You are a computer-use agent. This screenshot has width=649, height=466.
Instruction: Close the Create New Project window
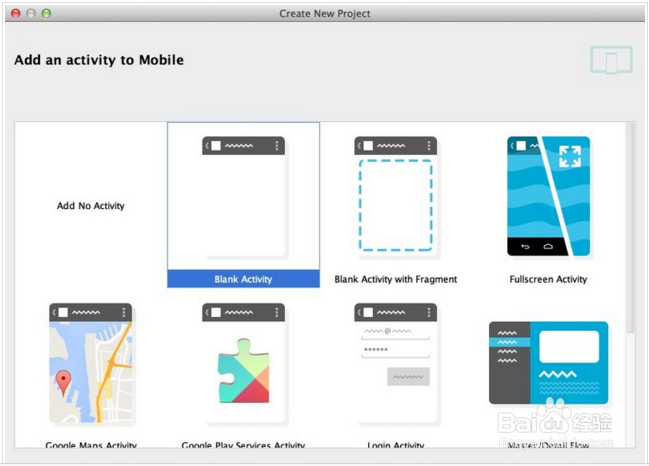coord(16,13)
